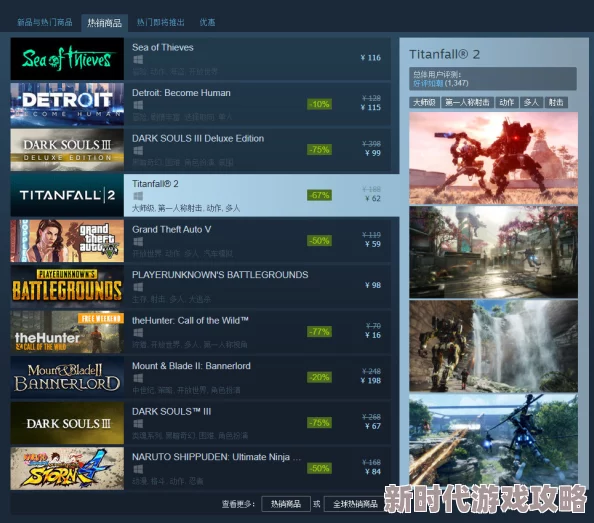Open the 新品与热门商品 tab
The height and width of the screenshot is (523, 594).
pyautogui.click(x=45, y=22)
